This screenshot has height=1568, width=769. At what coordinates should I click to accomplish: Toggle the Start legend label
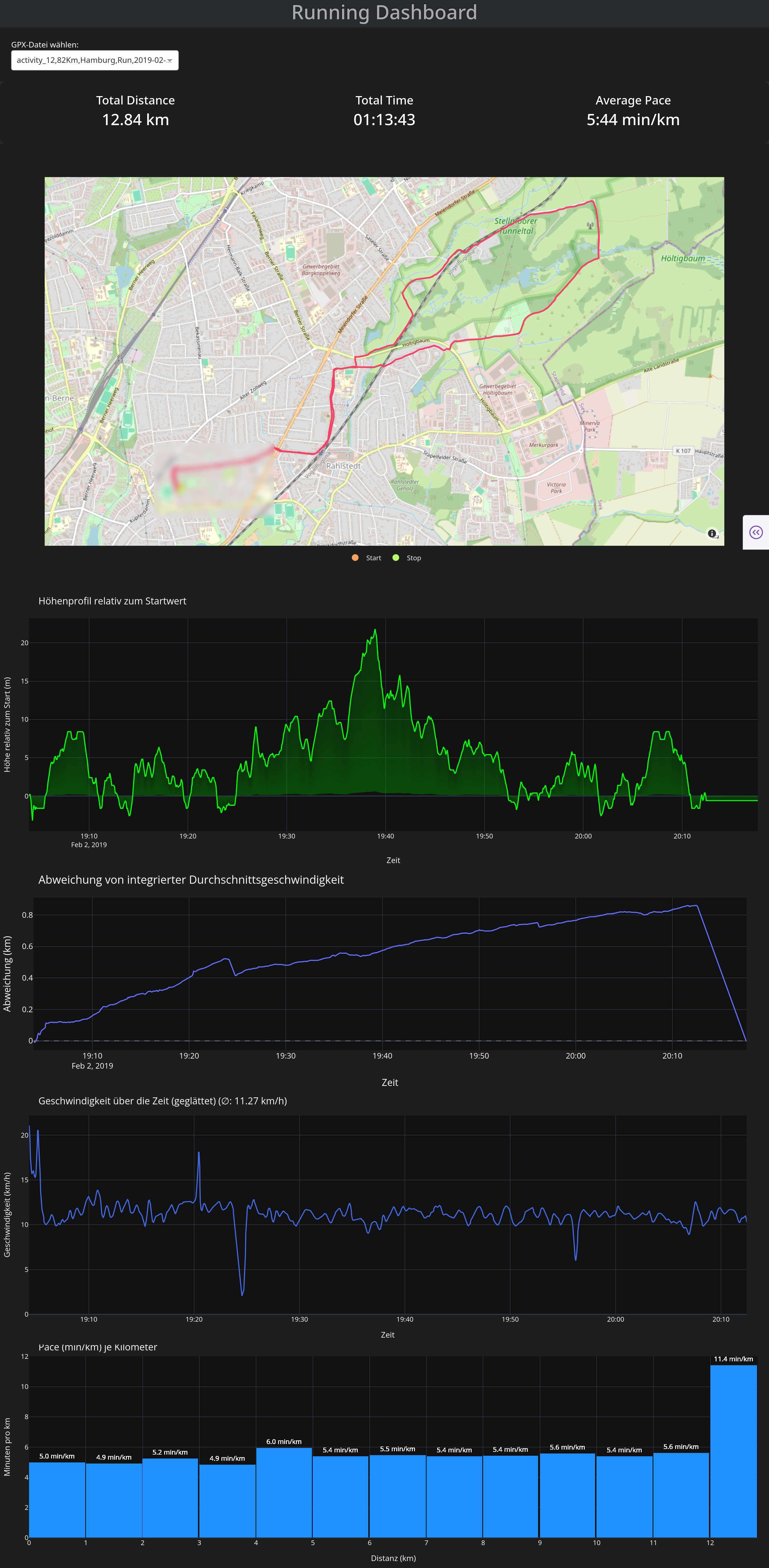coord(374,558)
